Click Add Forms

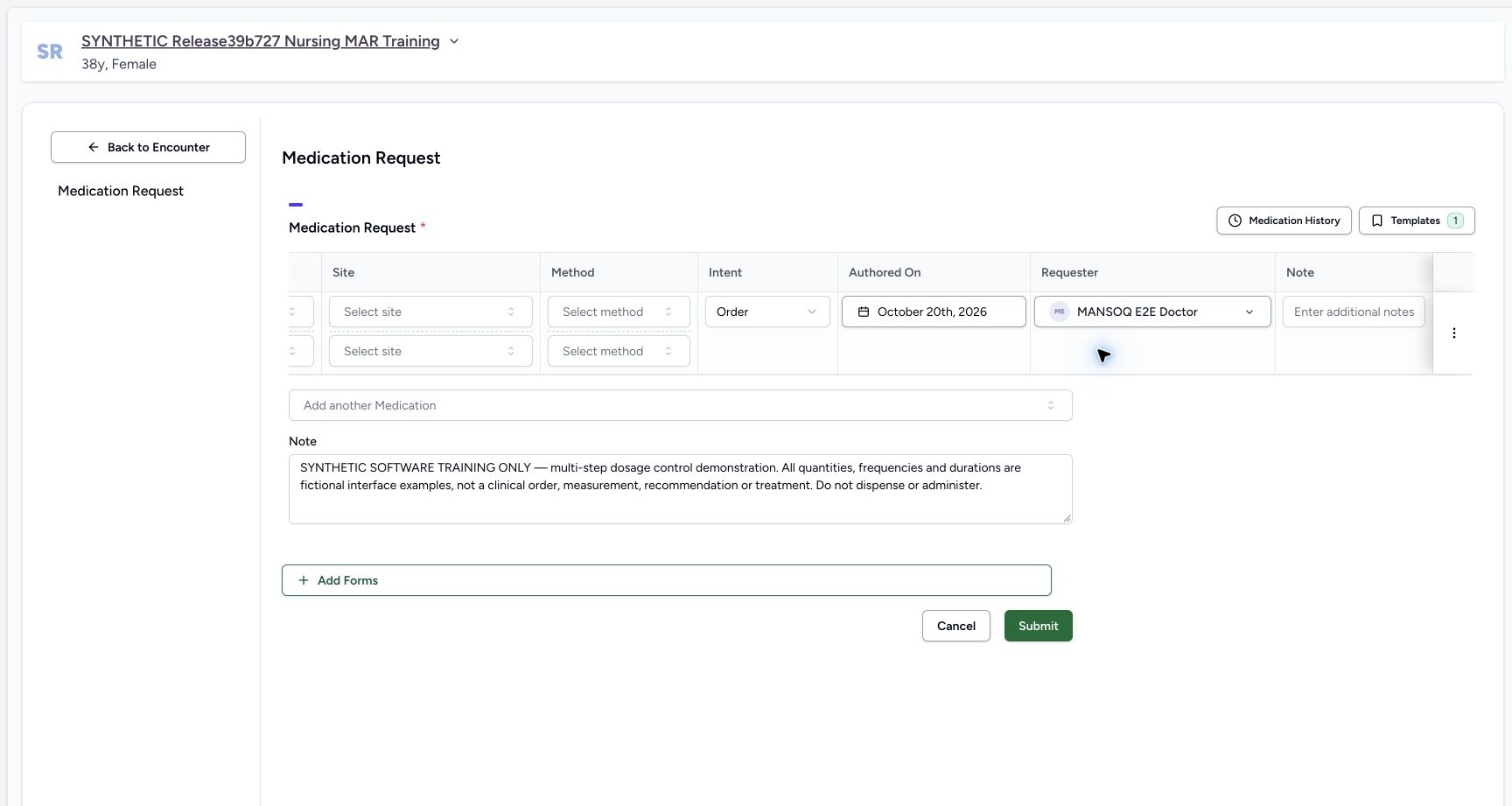click(x=666, y=580)
